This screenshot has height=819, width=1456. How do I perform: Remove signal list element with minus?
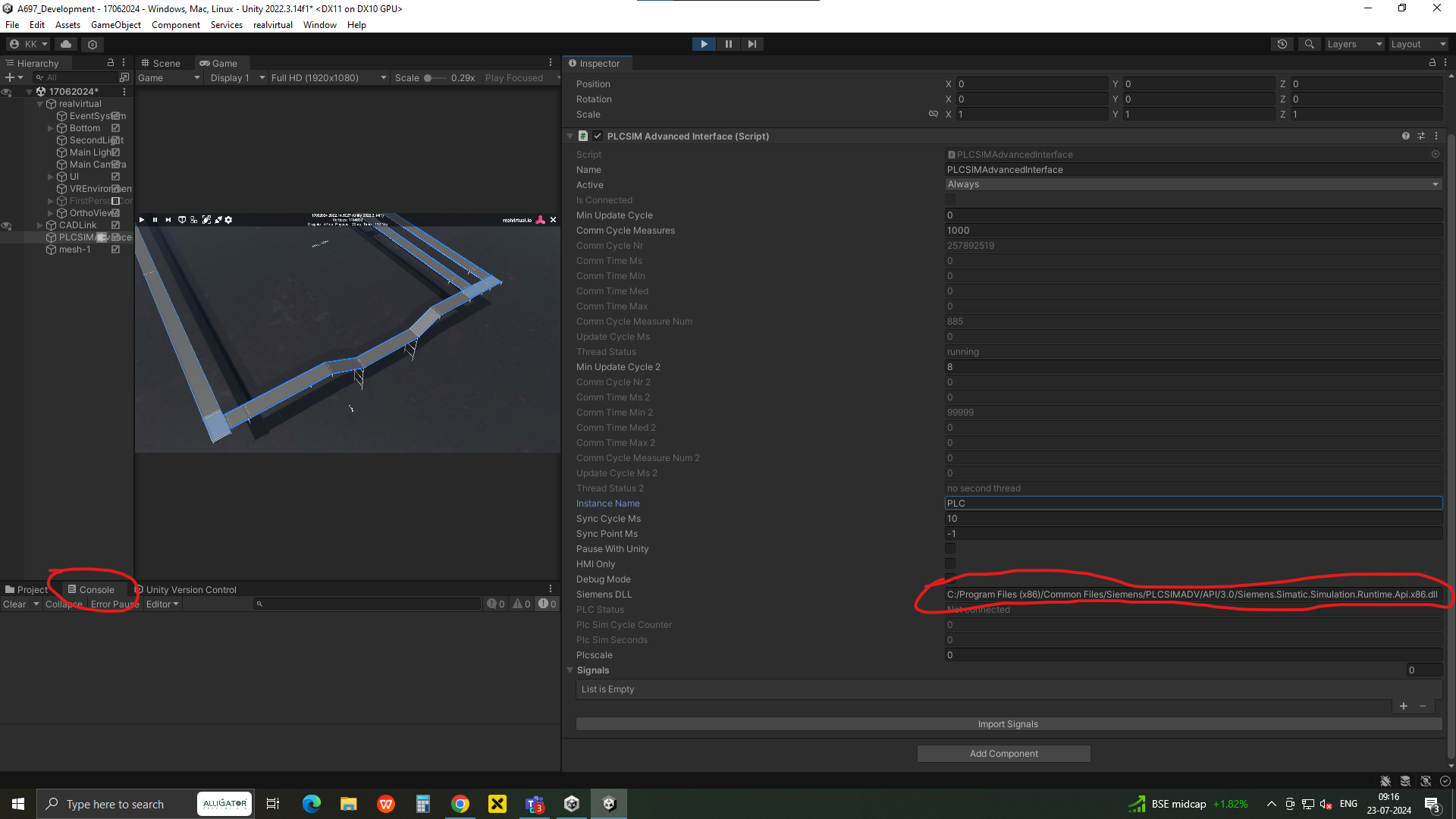1423,706
